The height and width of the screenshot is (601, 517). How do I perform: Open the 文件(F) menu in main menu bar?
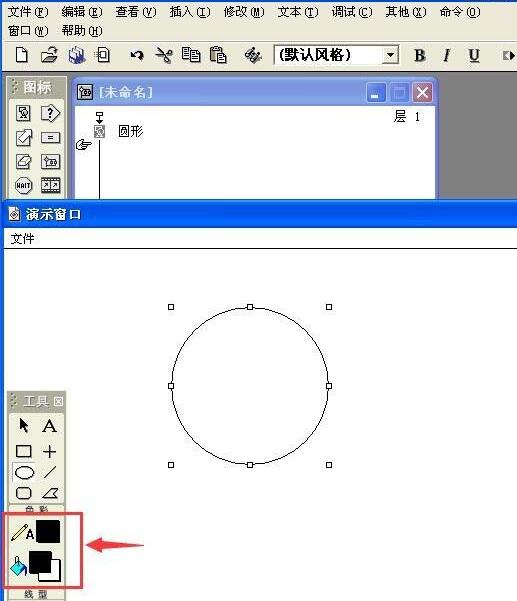tap(28, 12)
